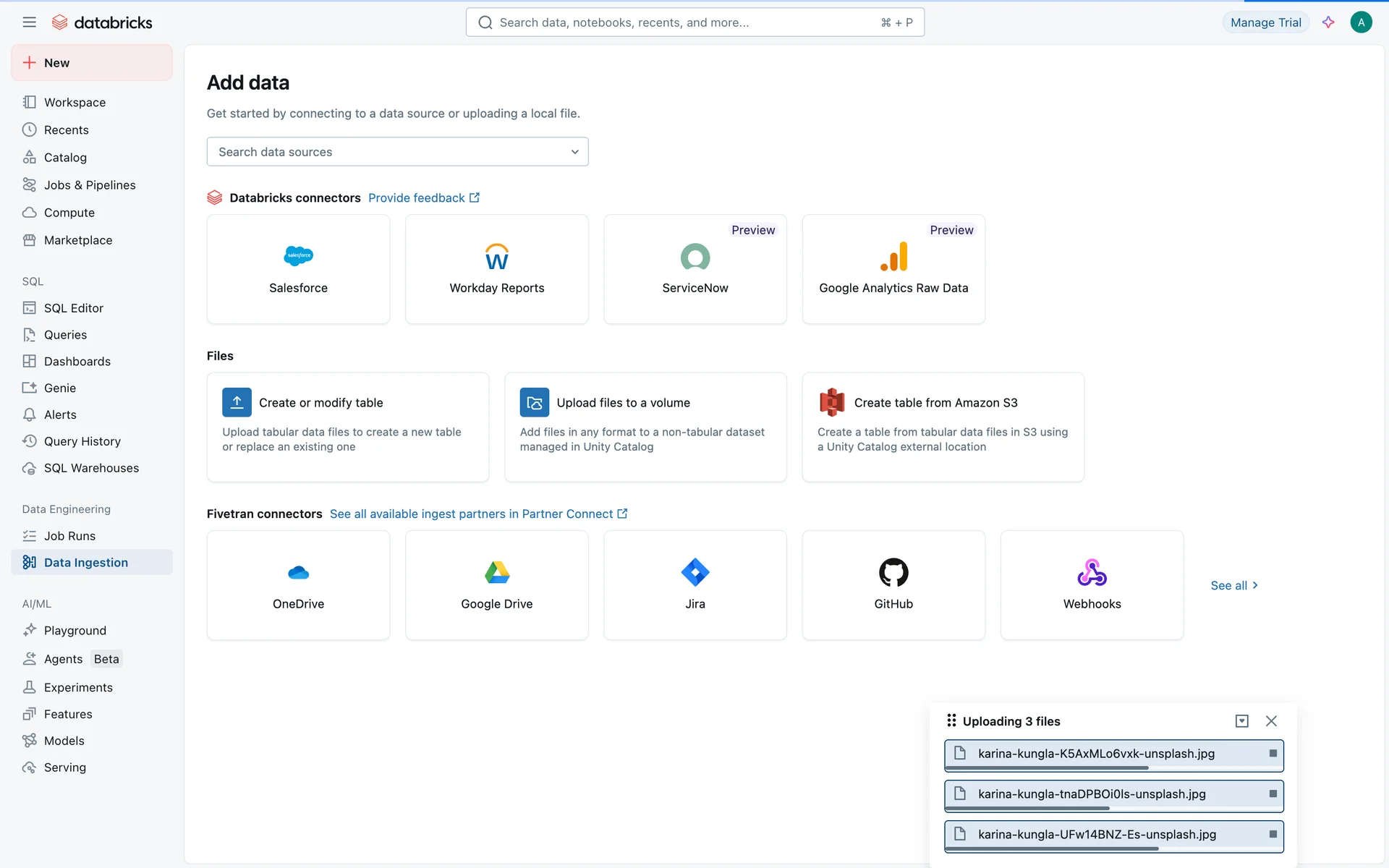1389x868 pixels.
Task: Open the Databricks Assistant sparkle icon
Action: tap(1328, 22)
